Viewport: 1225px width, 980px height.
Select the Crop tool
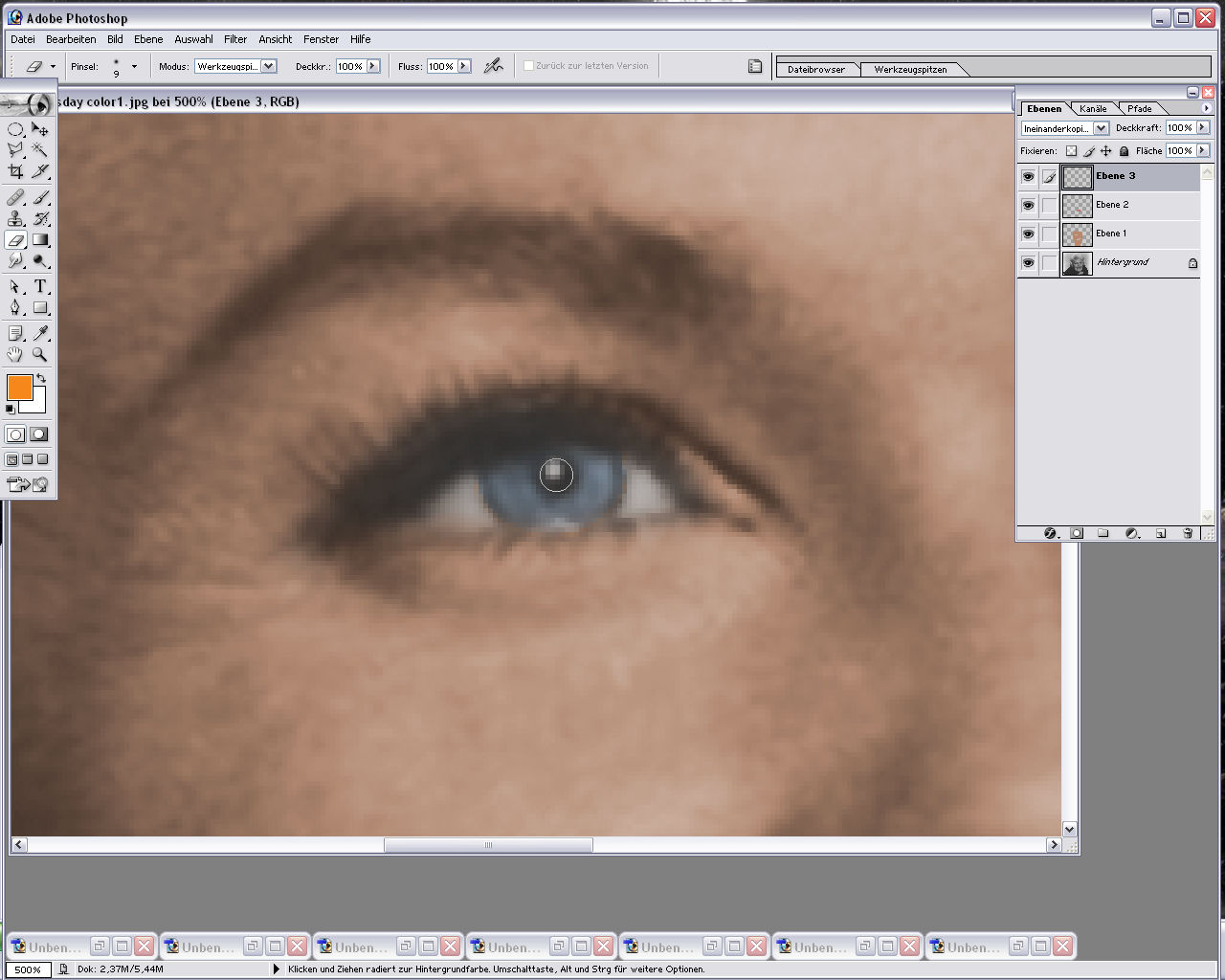[15, 172]
